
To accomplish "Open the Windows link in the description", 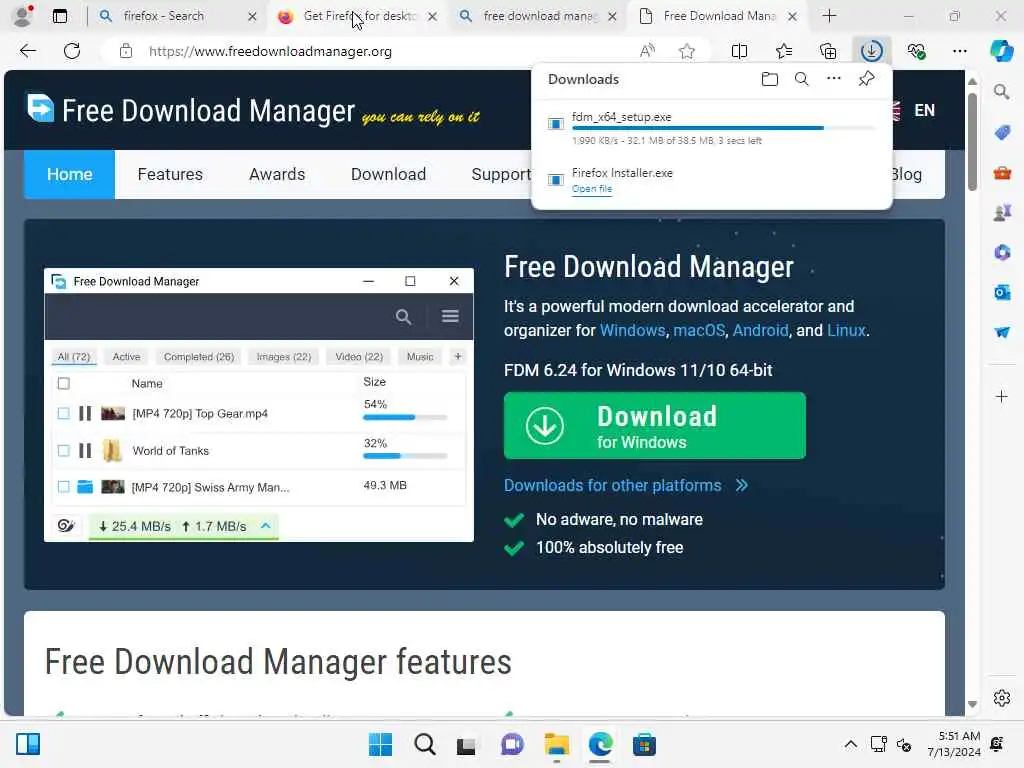I will 632,330.
